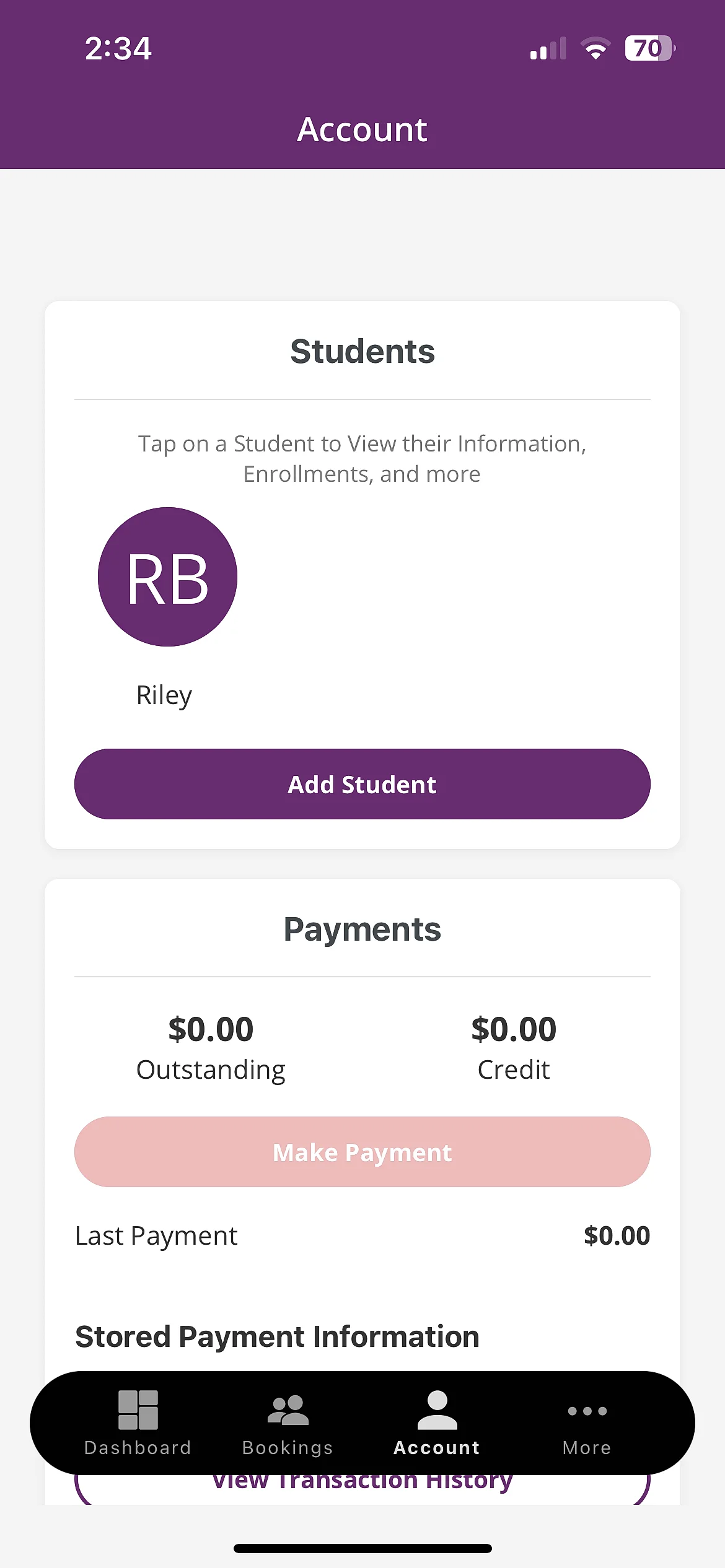This screenshot has width=725, height=1568.
Task: Tap the Wi-Fi status icon
Action: tap(595, 48)
